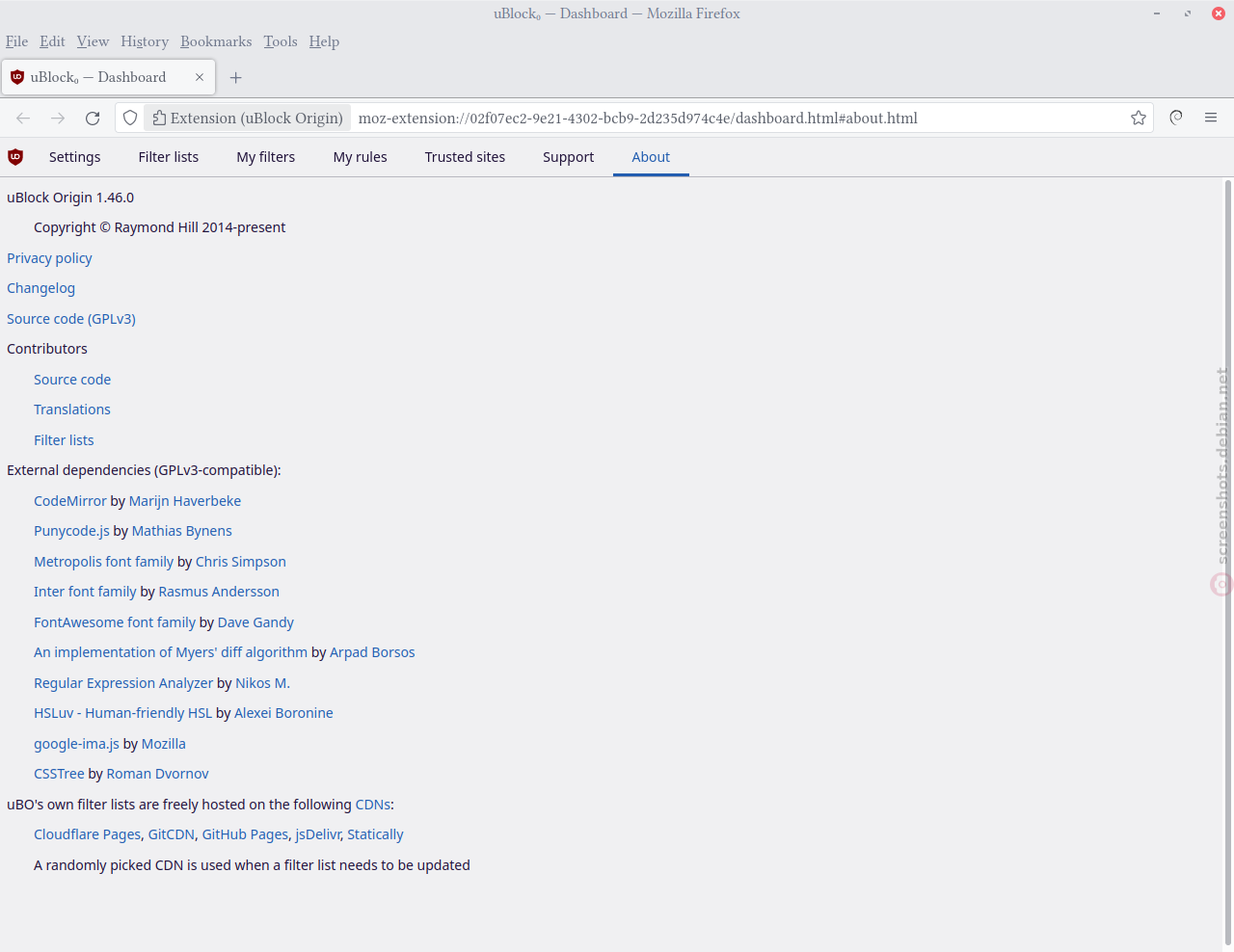
Task: Click the page vertical scrollbar
Action: [1228, 563]
